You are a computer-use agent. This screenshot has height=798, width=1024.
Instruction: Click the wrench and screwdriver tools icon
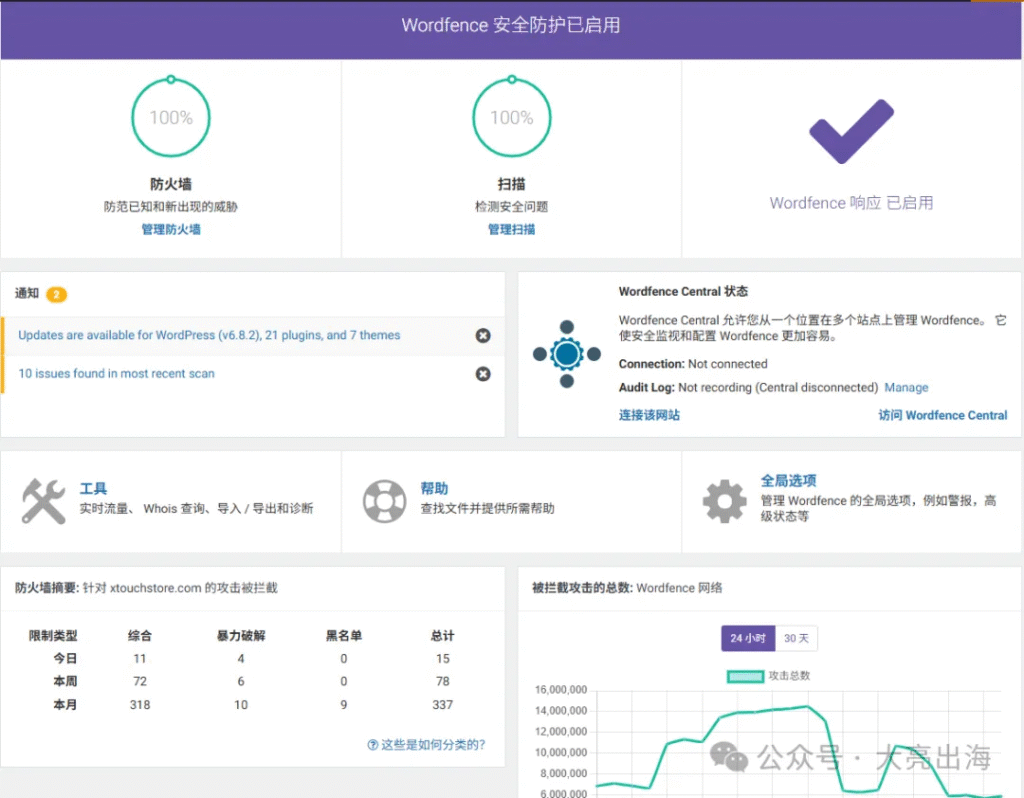click(x=43, y=501)
